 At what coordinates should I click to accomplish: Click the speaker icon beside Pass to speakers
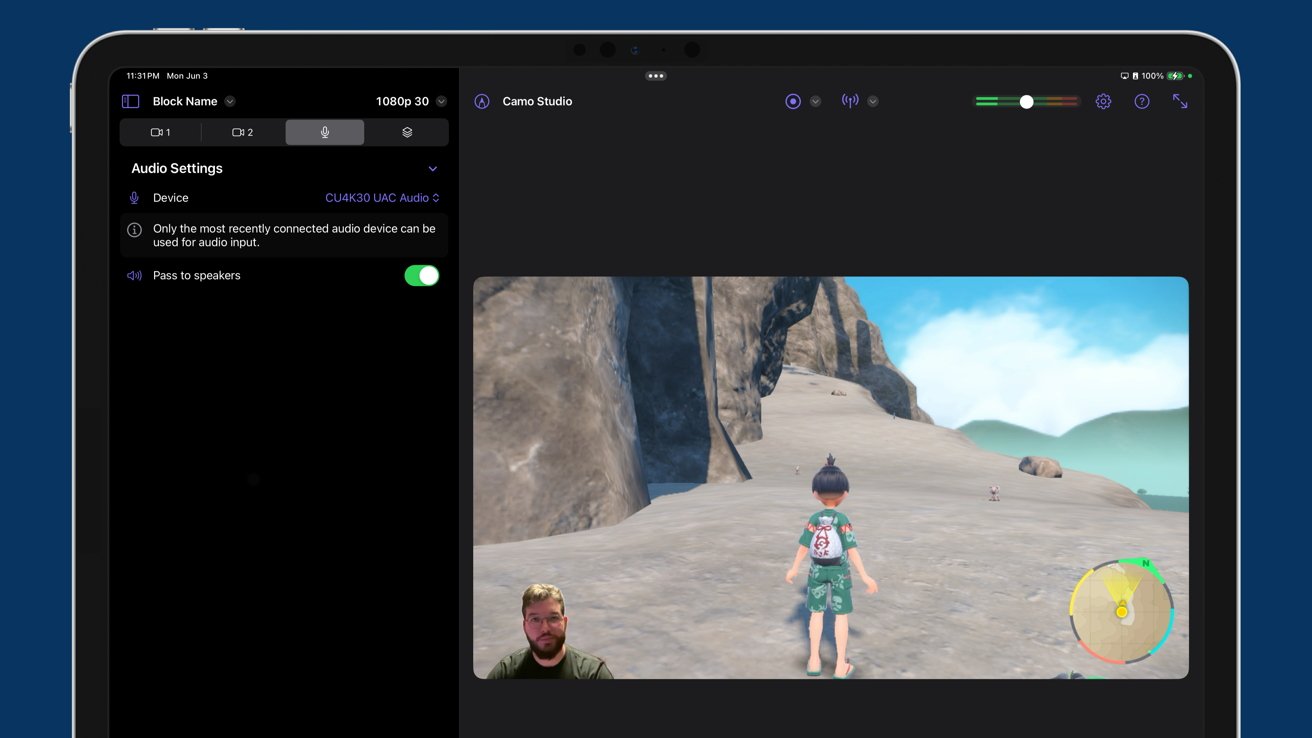pos(134,276)
